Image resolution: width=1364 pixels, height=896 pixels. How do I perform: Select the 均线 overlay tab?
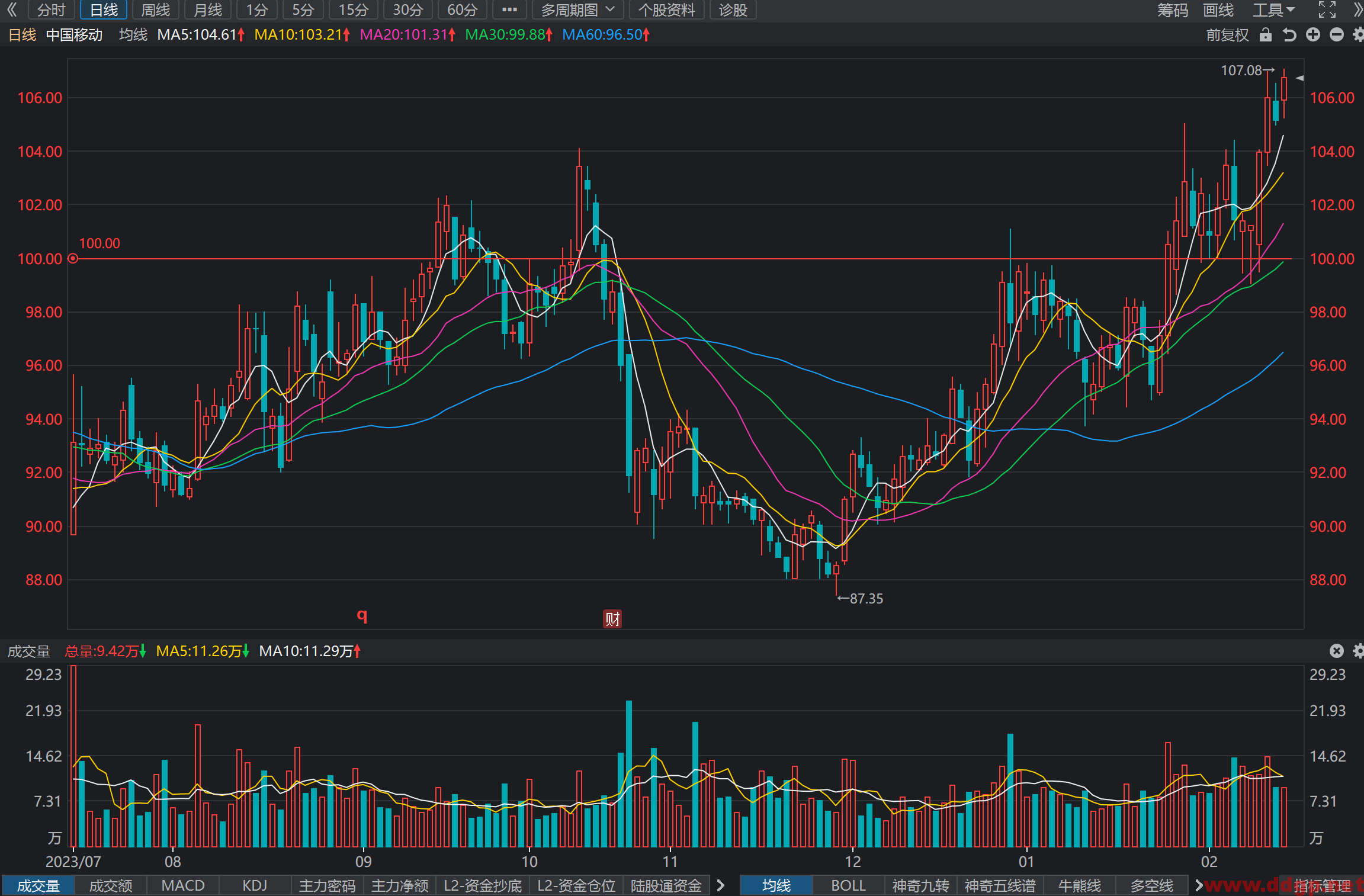click(x=776, y=885)
